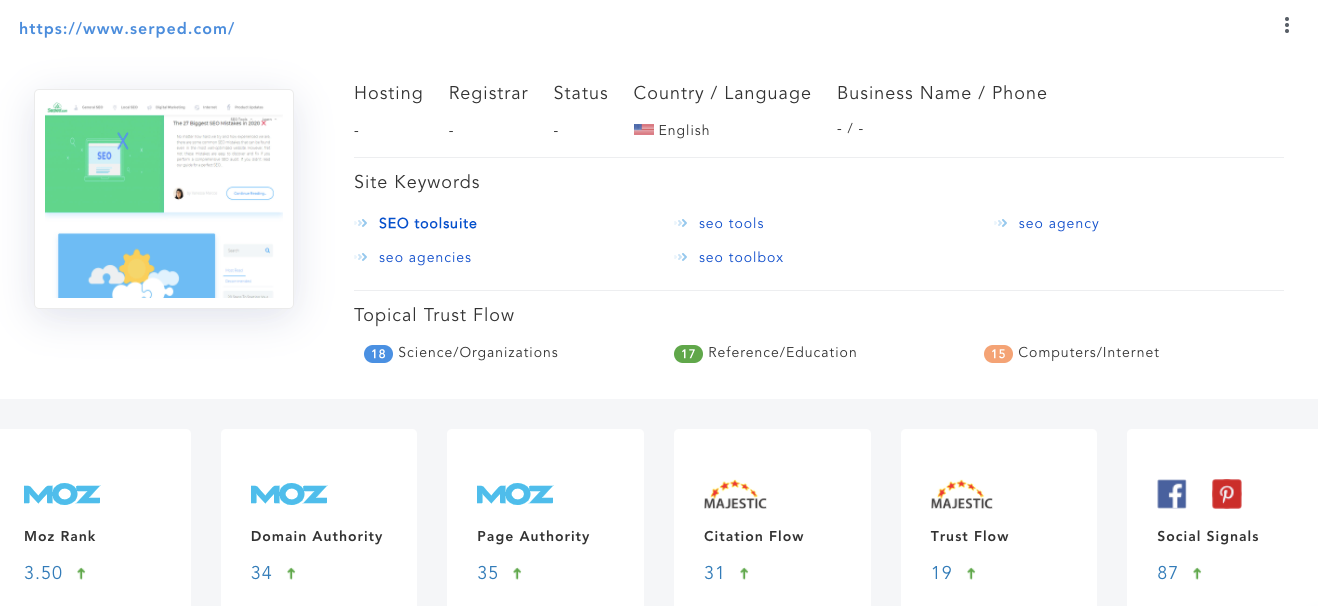Open the three-dot options menu
The image size is (1318, 606).
pos(1287,26)
